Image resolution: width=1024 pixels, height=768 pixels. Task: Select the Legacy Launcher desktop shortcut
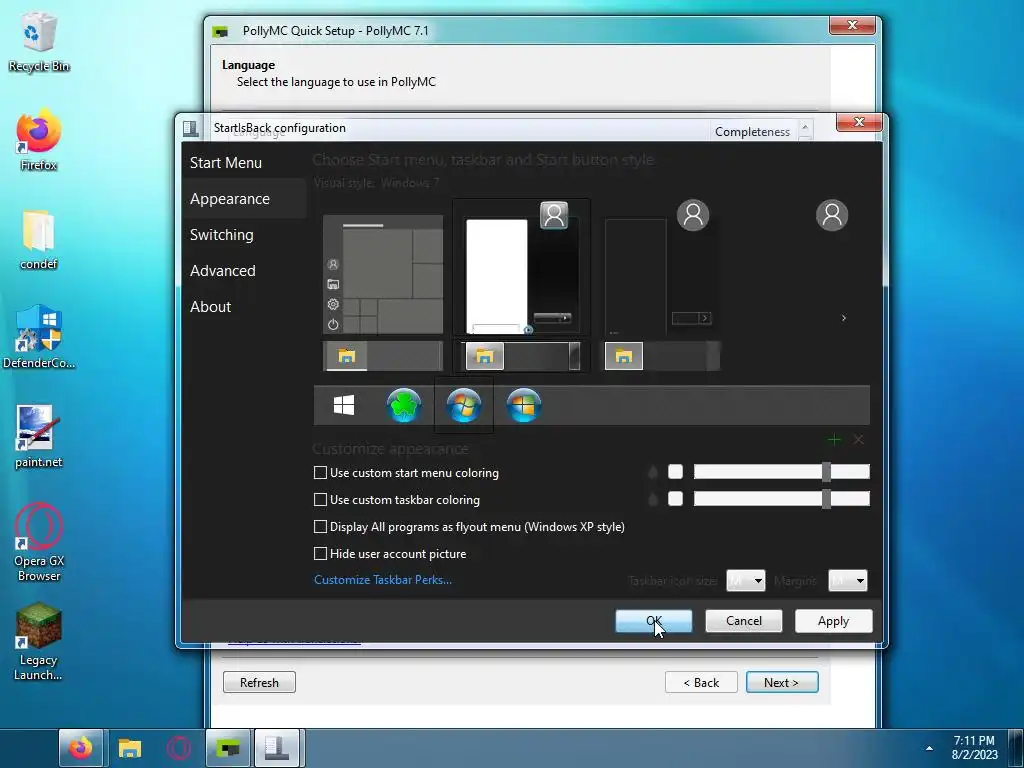pos(39,641)
